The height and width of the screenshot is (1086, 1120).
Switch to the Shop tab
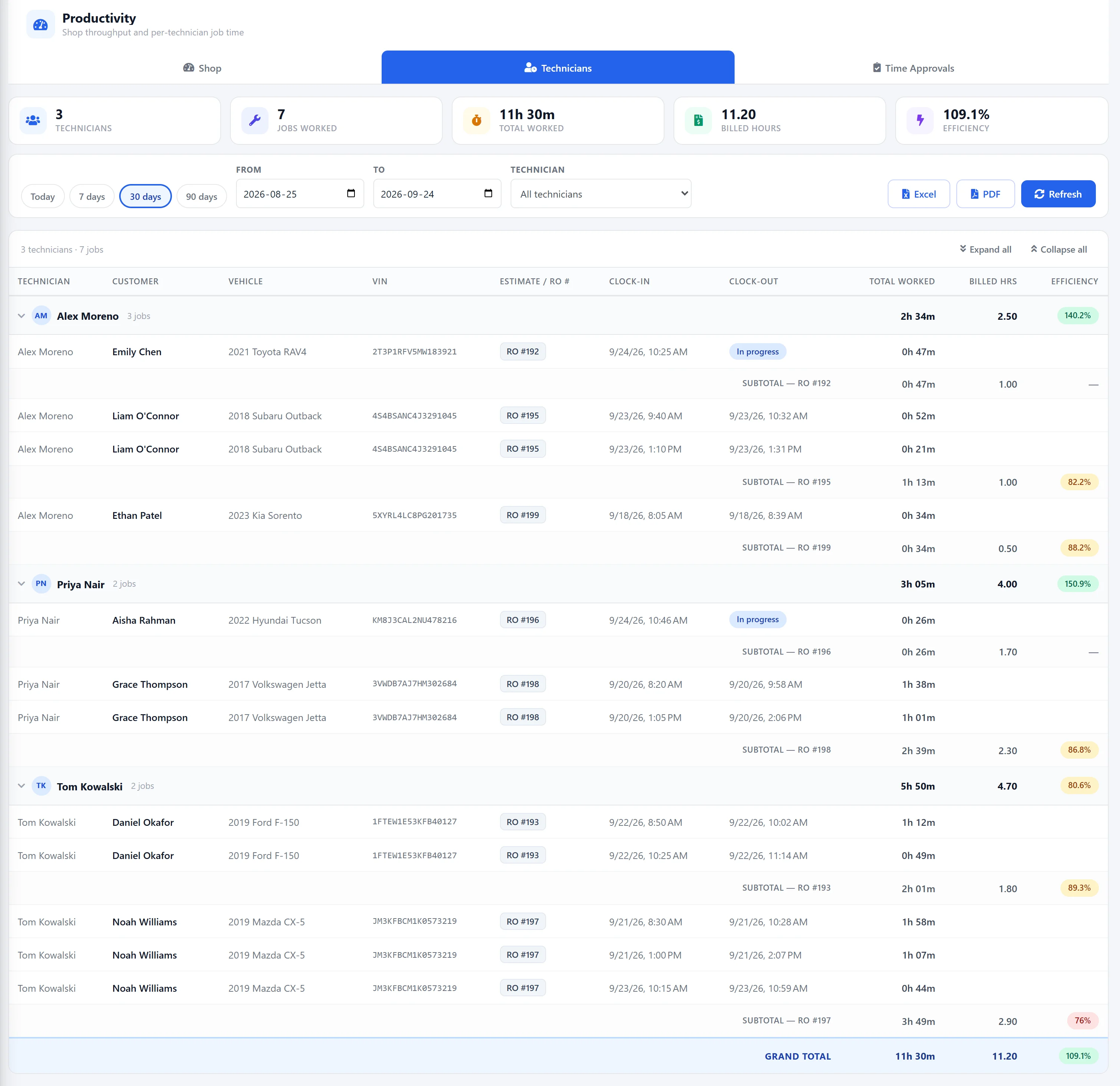[202, 68]
